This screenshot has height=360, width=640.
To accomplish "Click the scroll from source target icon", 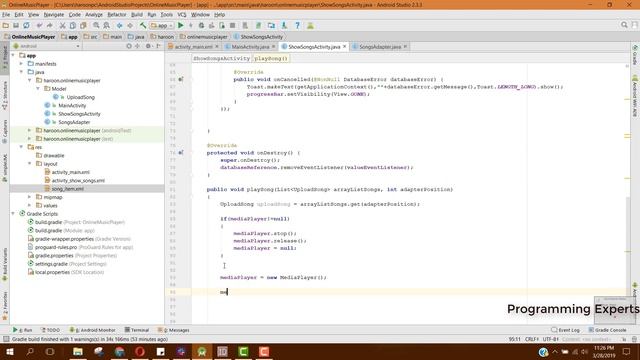I will click(129, 46).
